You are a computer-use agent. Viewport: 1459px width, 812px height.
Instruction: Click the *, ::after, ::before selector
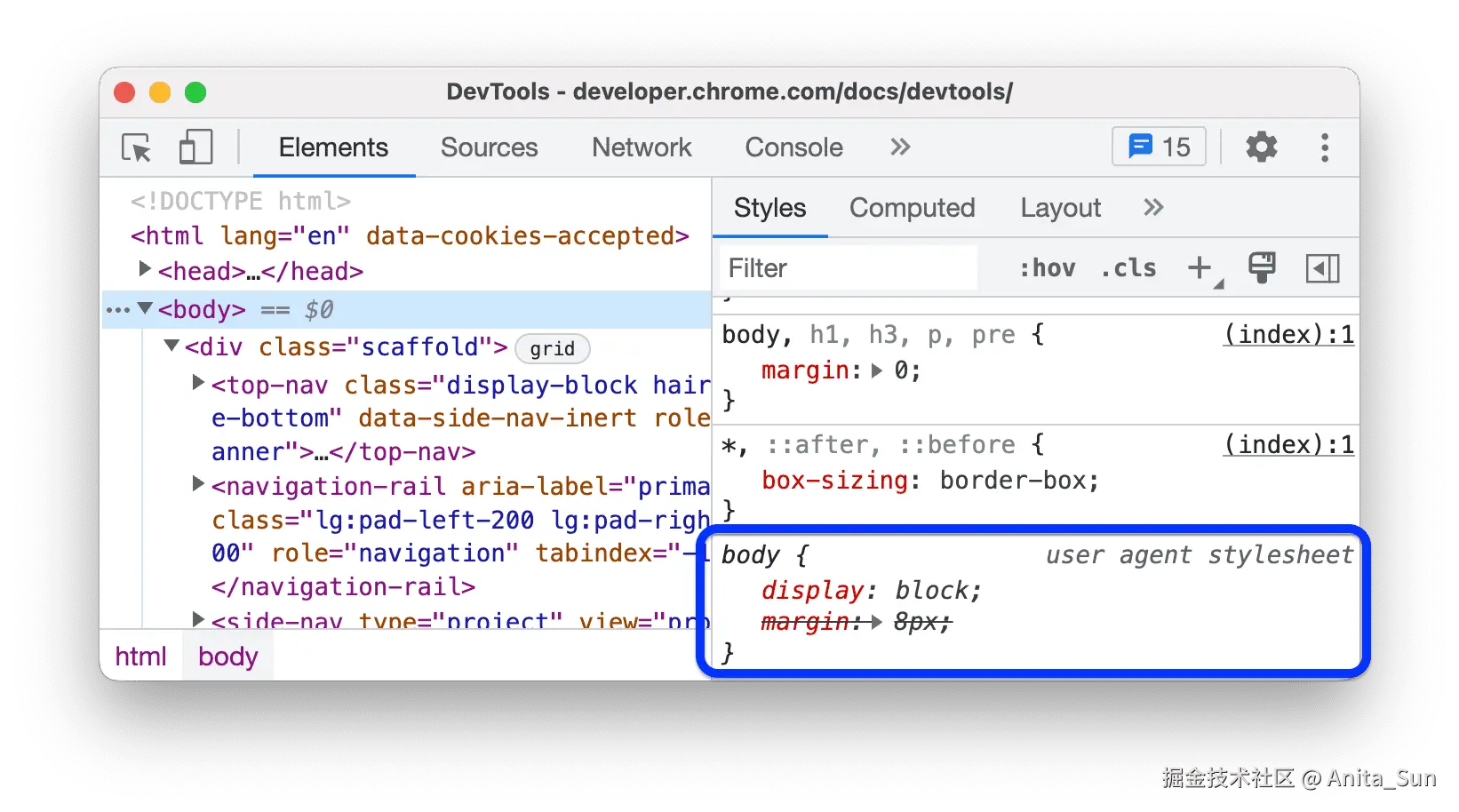[868, 445]
